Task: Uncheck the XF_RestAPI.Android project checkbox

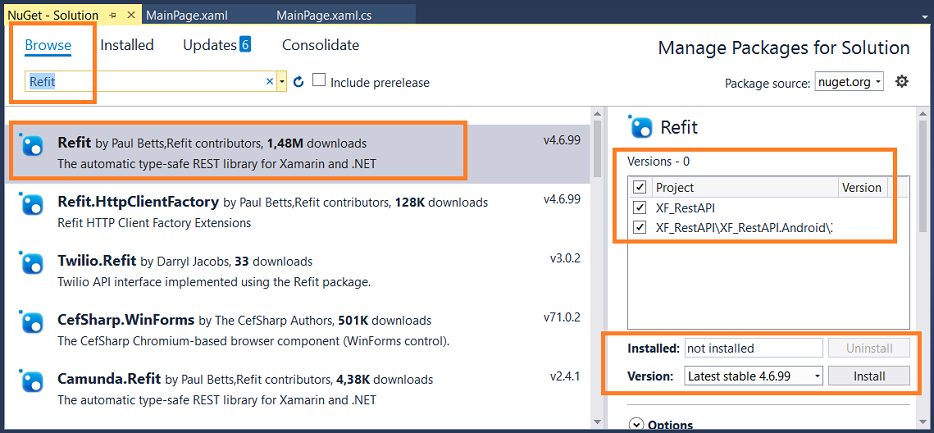Action: (640, 228)
